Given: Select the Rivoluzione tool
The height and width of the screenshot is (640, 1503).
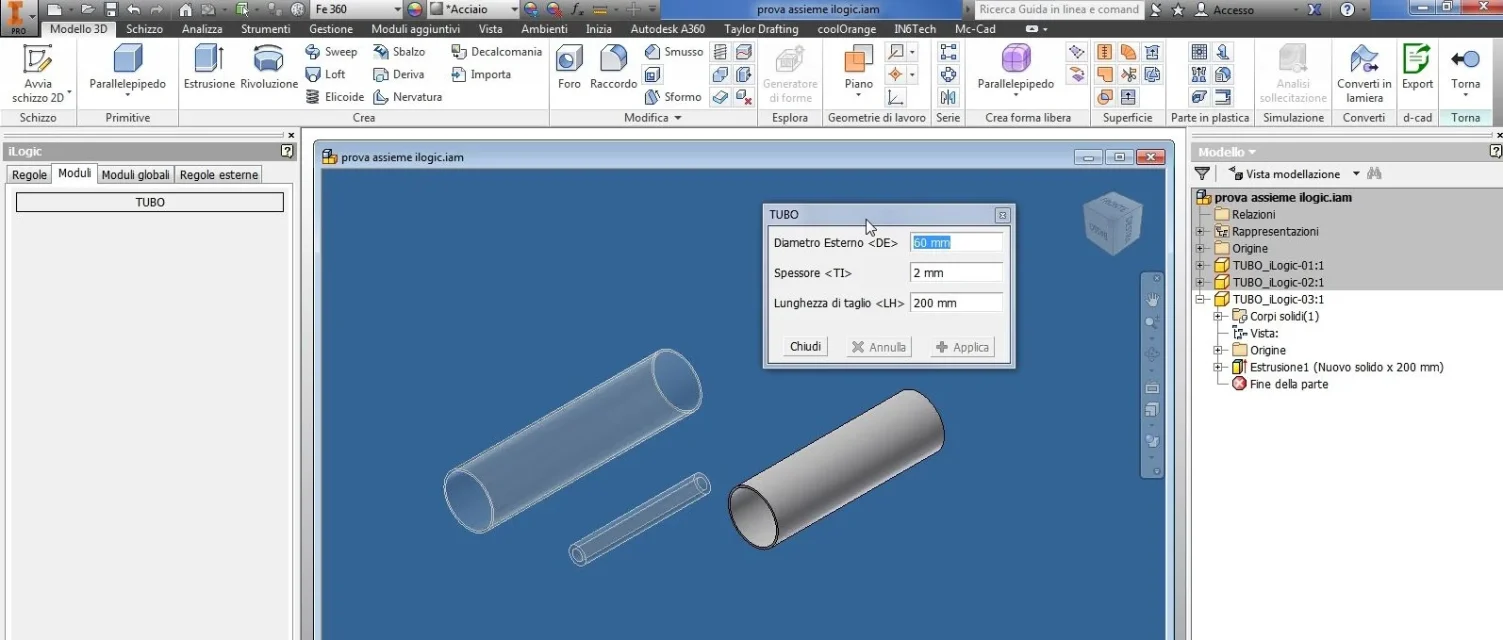Looking at the screenshot, I should [x=269, y=68].
